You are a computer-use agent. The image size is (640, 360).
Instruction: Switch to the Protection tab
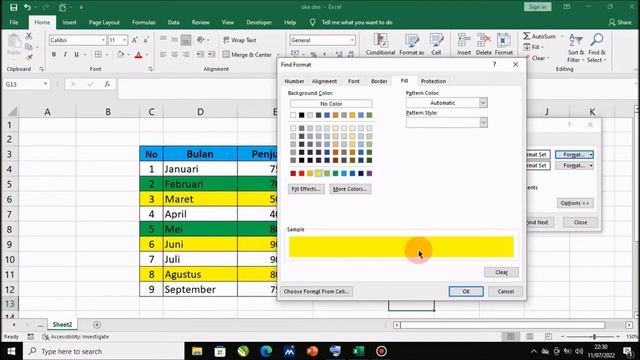click(433, 81)
